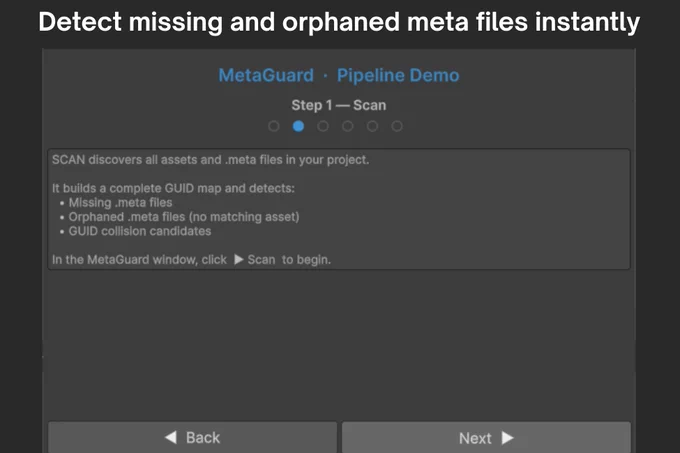Jump to the fifth step dot

[x=372, y=126]
